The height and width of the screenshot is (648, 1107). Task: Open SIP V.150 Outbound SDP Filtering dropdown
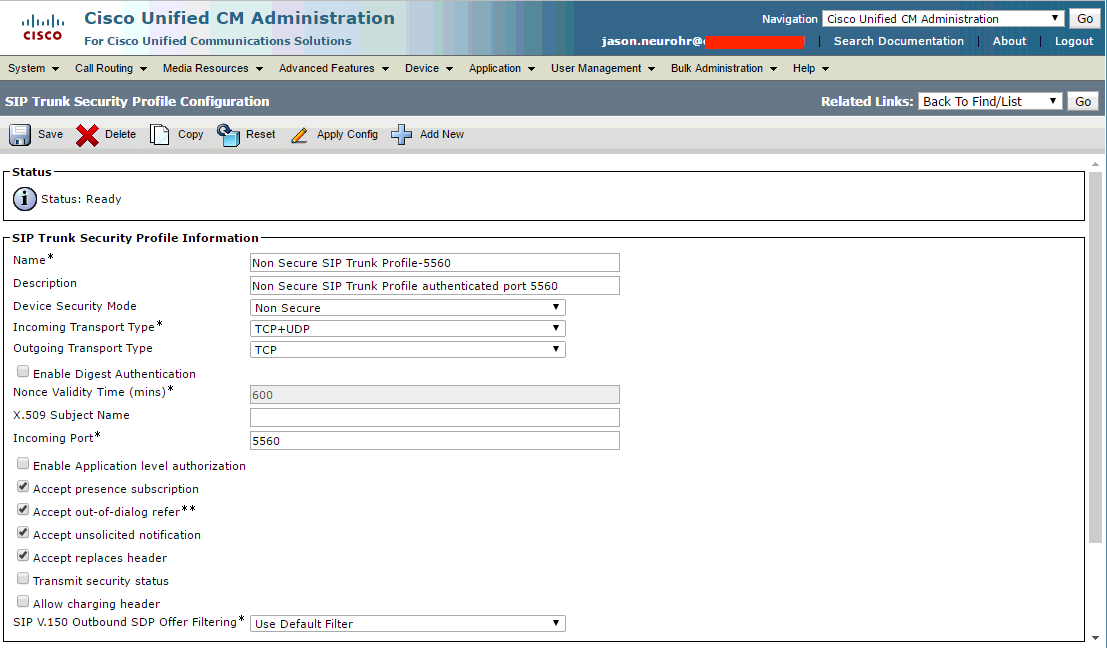(x=407, y=623)
